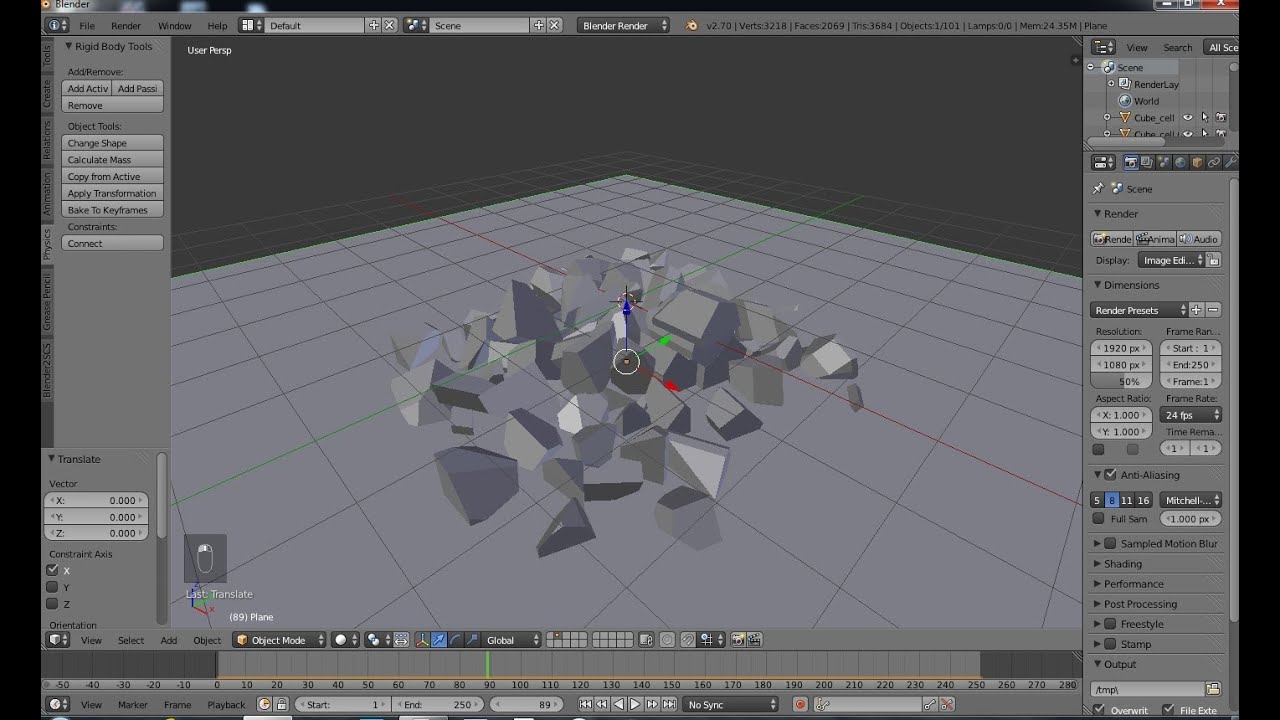Select the scale manipulator icon
The height and width of the screenshot is (720, 1280).
[x=472, y=640]
